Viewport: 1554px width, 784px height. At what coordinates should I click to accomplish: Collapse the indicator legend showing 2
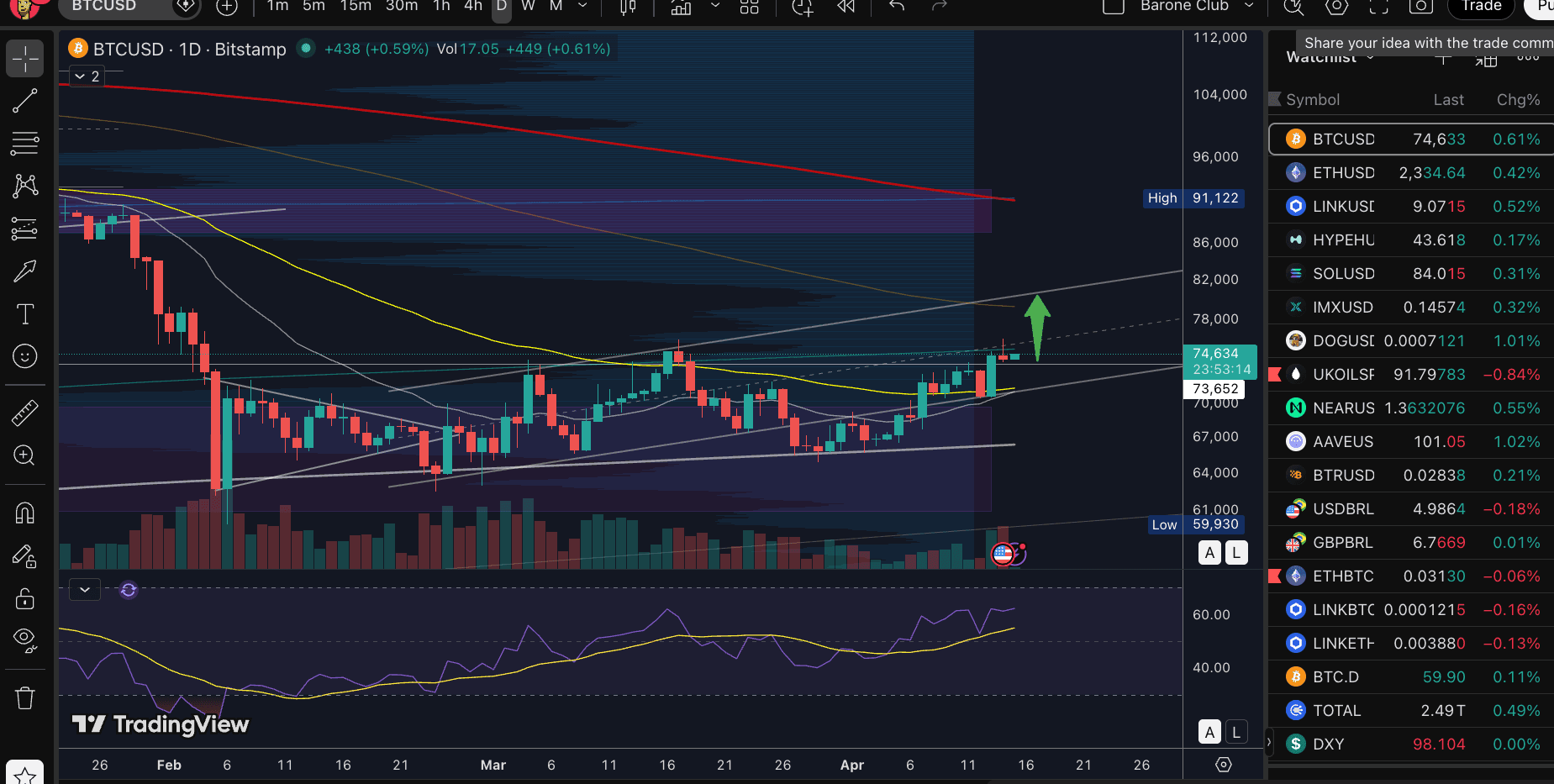pos(87,76)
